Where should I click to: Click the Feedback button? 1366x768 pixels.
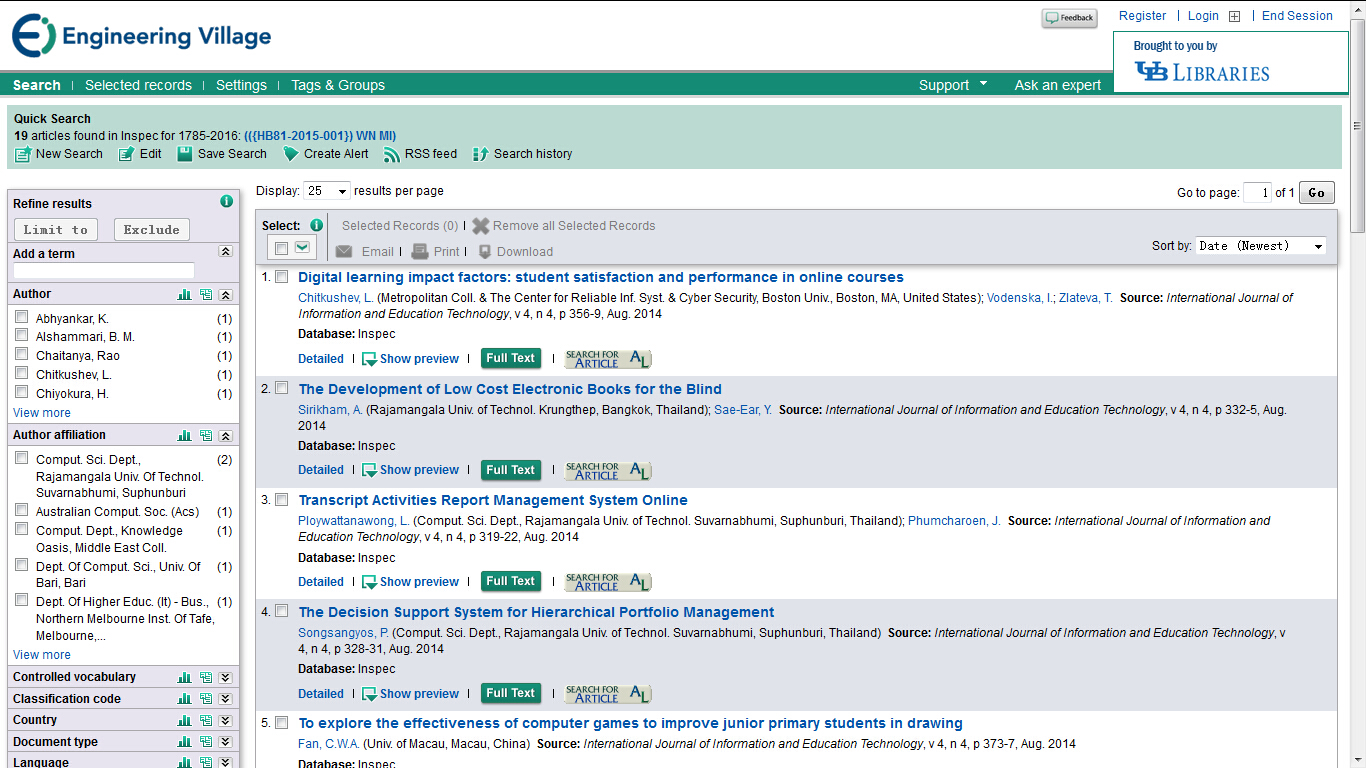click(1069, 18)
